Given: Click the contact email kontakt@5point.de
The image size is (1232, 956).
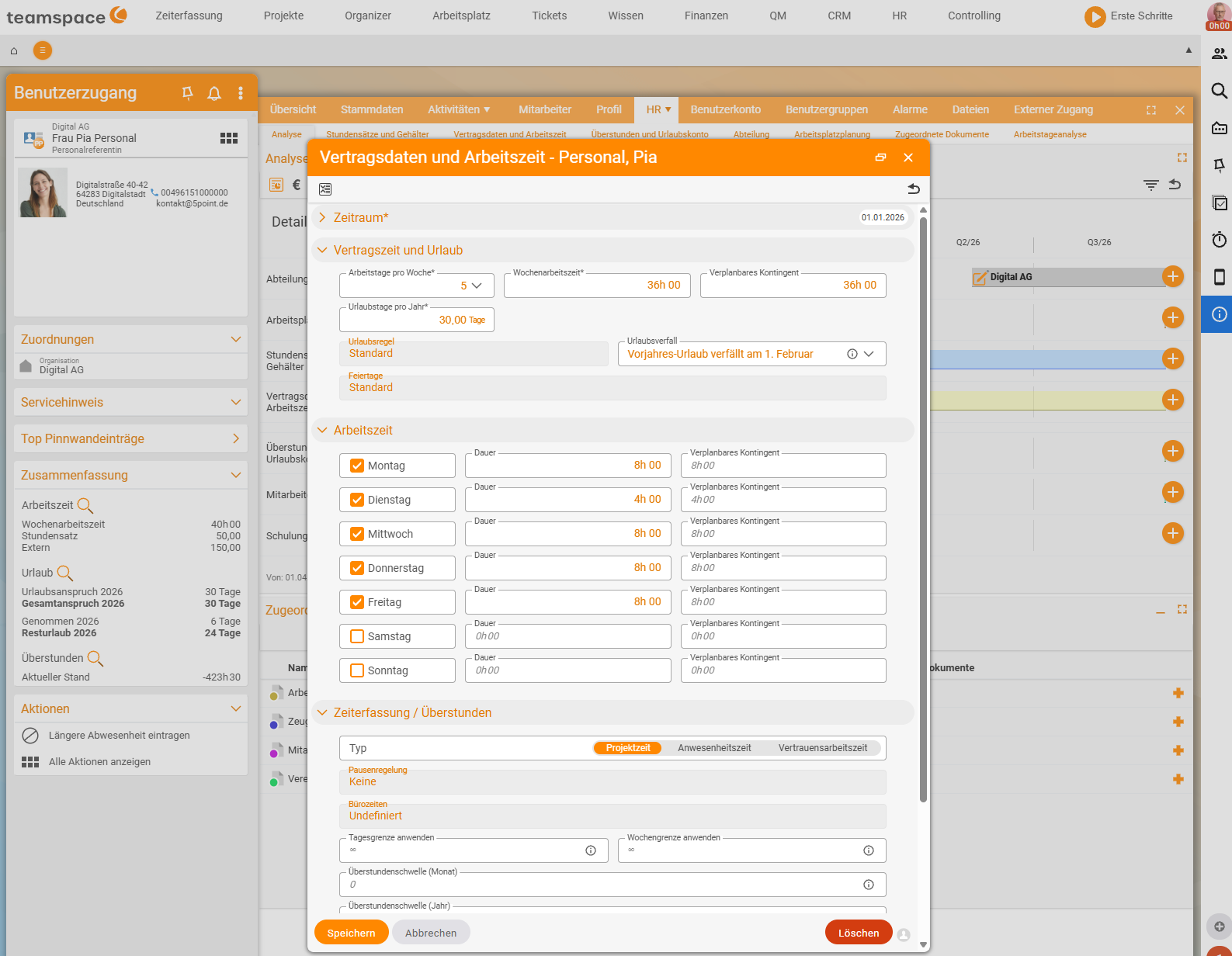Looking at the screenshot, I should tap(192, 204).
